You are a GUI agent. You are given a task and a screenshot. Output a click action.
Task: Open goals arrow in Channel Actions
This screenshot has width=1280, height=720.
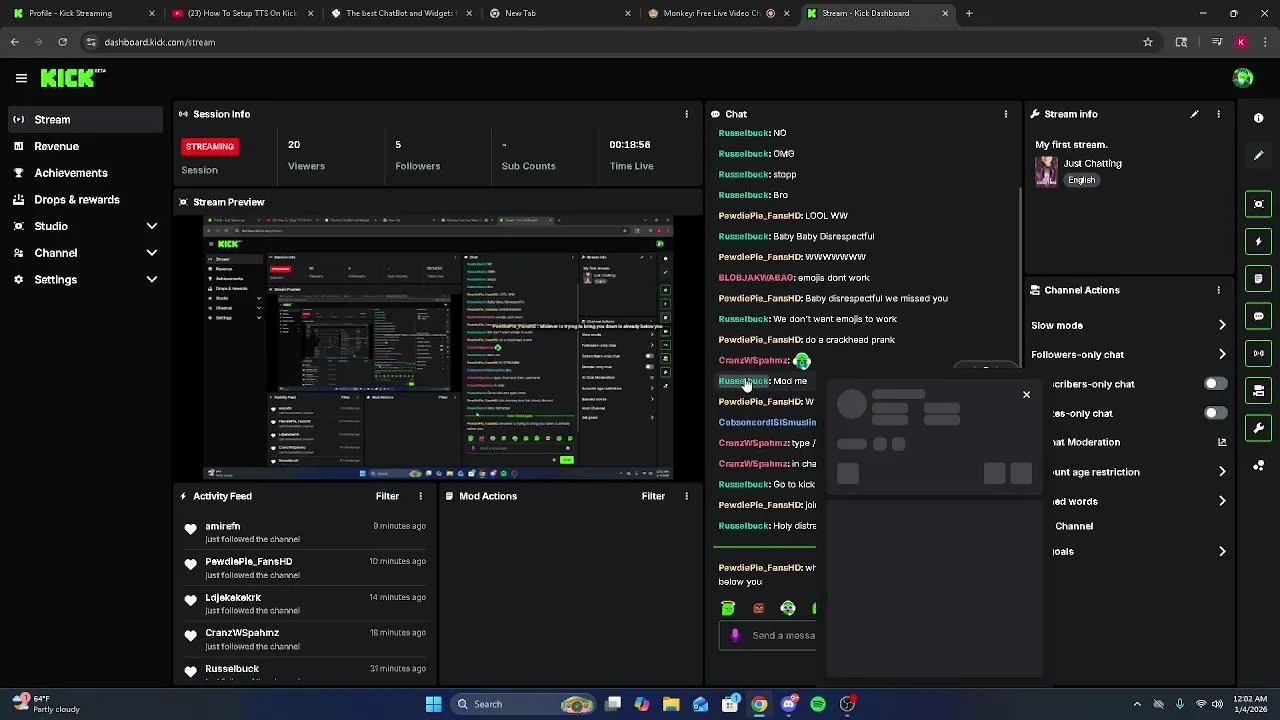(x=1222, y=551)
